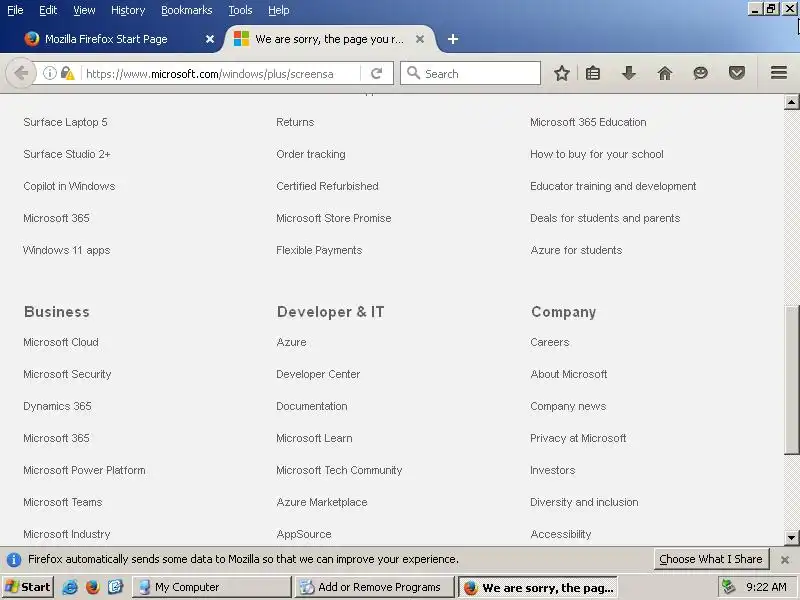
Task: Bookmark this page with the star
Action: (x=562, y=73)
